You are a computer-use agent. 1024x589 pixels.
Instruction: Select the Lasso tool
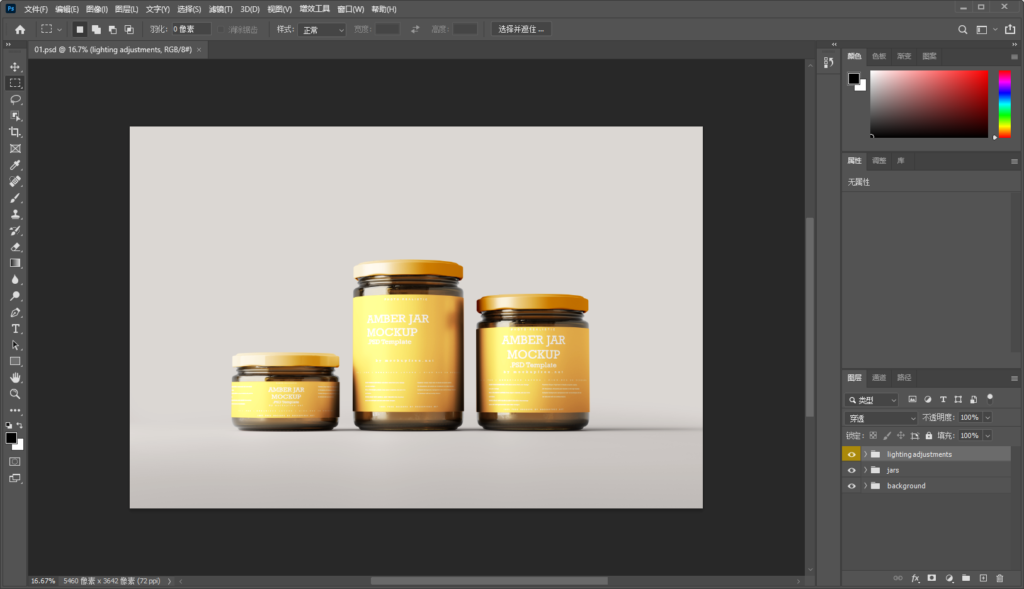point(15,99)
